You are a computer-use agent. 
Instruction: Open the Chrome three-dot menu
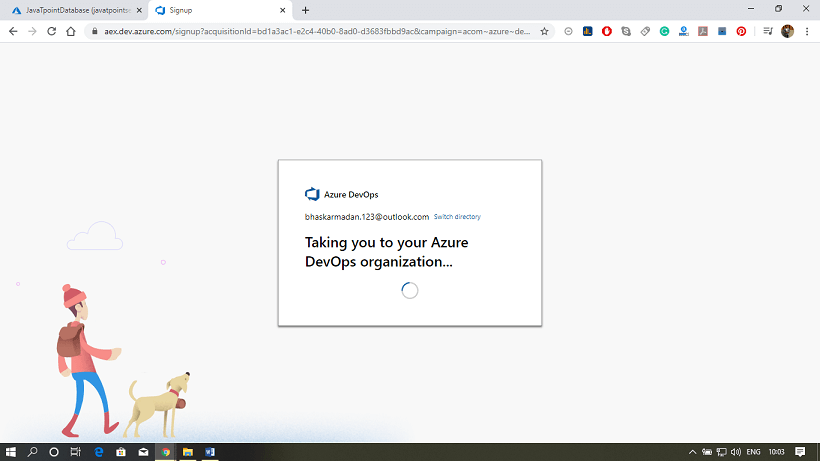(807, 31)
